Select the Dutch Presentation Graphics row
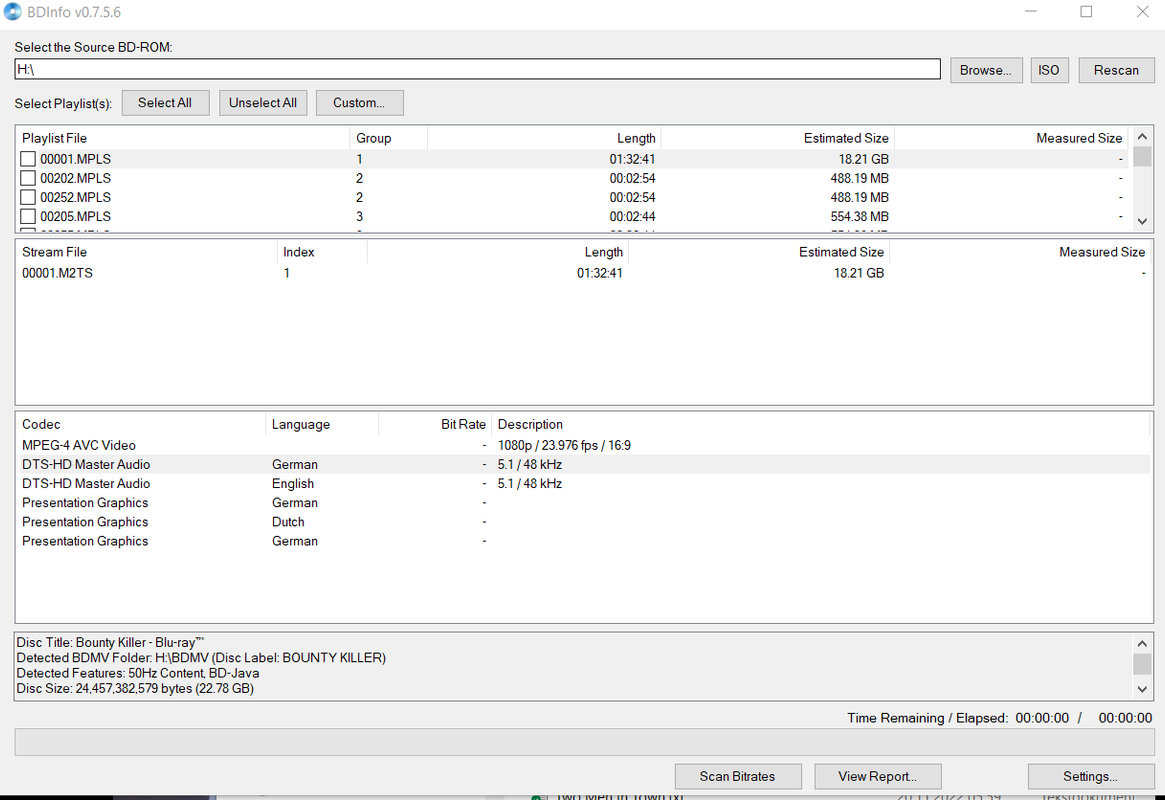The image size is (1165, 800). tap(583, 522)
